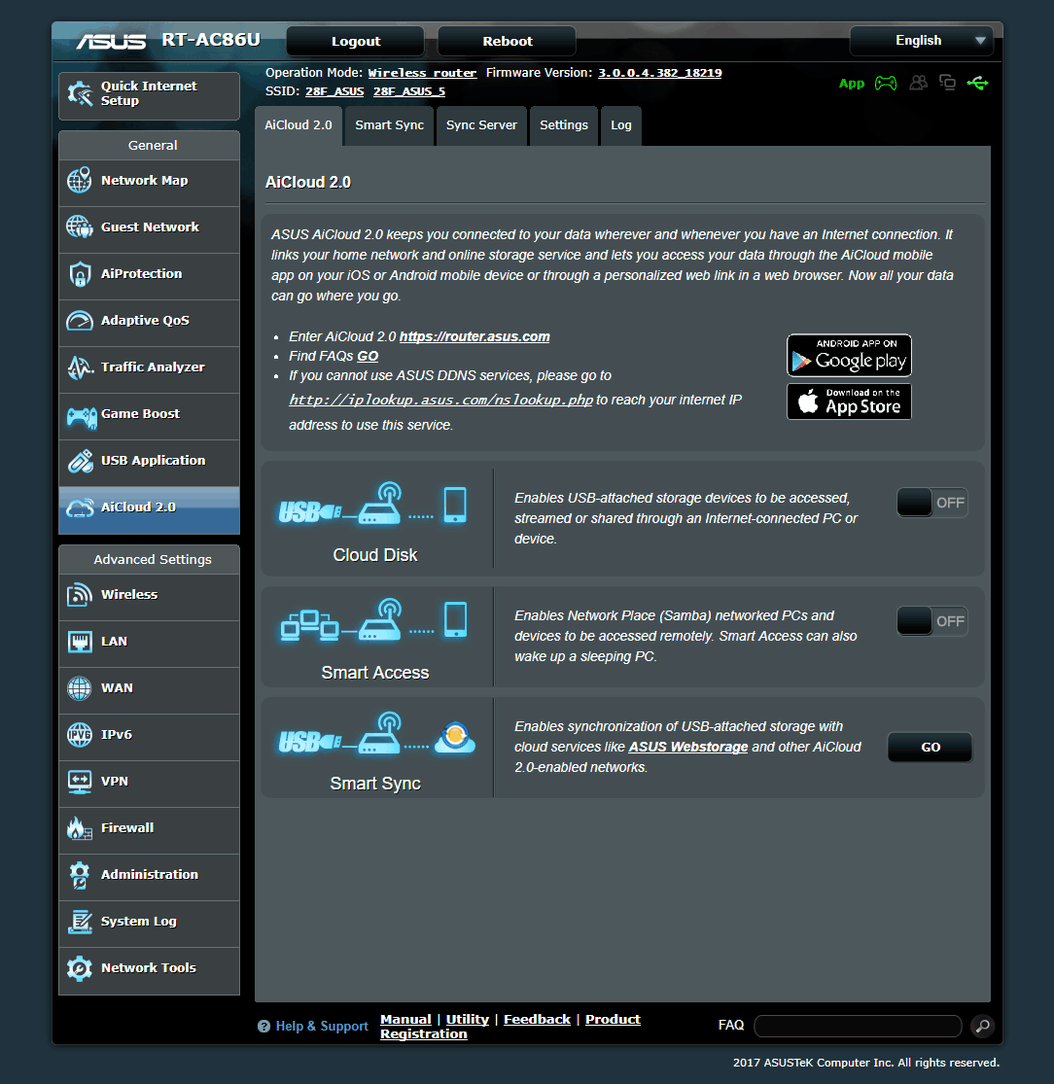1054x1084 pixels.
Task: Click the Logout button
Action: pos(355,41)
